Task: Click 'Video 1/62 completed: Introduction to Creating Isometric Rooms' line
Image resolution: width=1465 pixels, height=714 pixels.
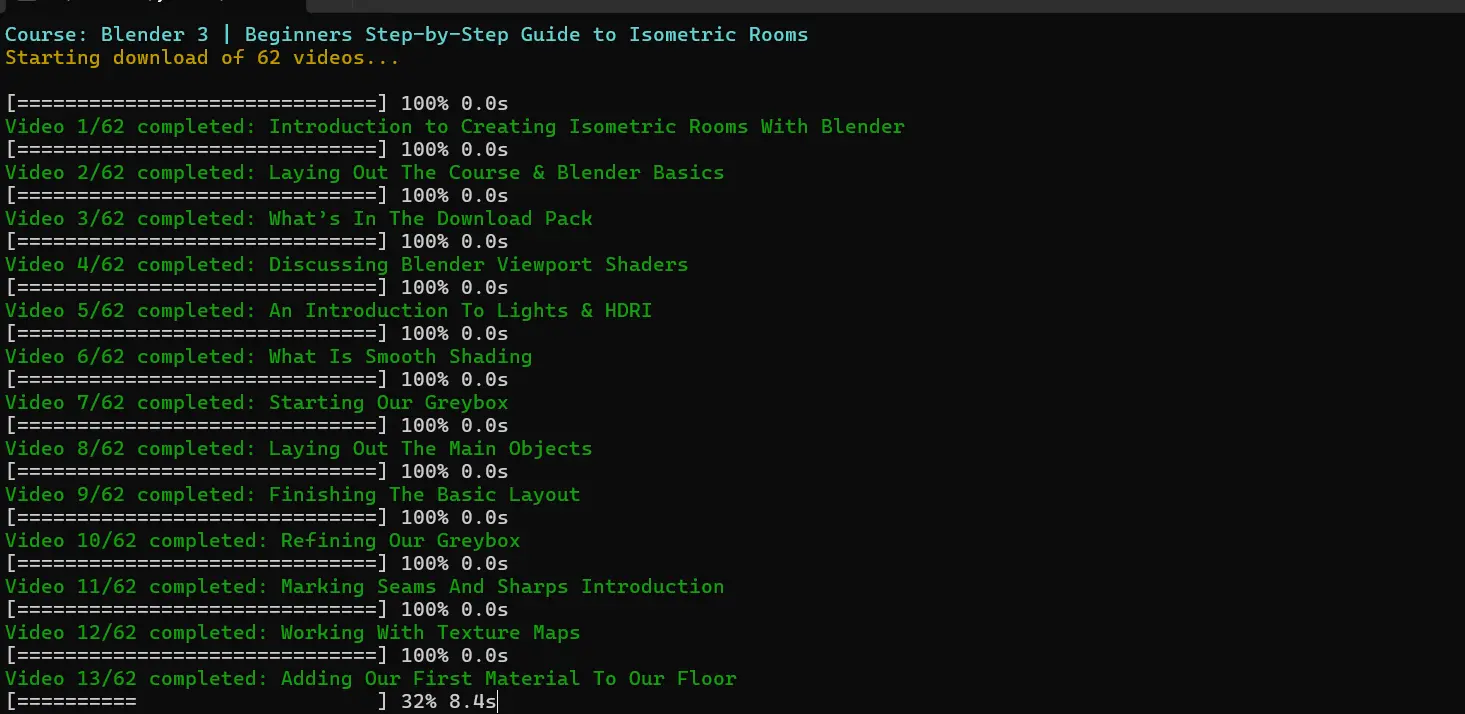Action: pyautogui.click(x=455, y=127)
